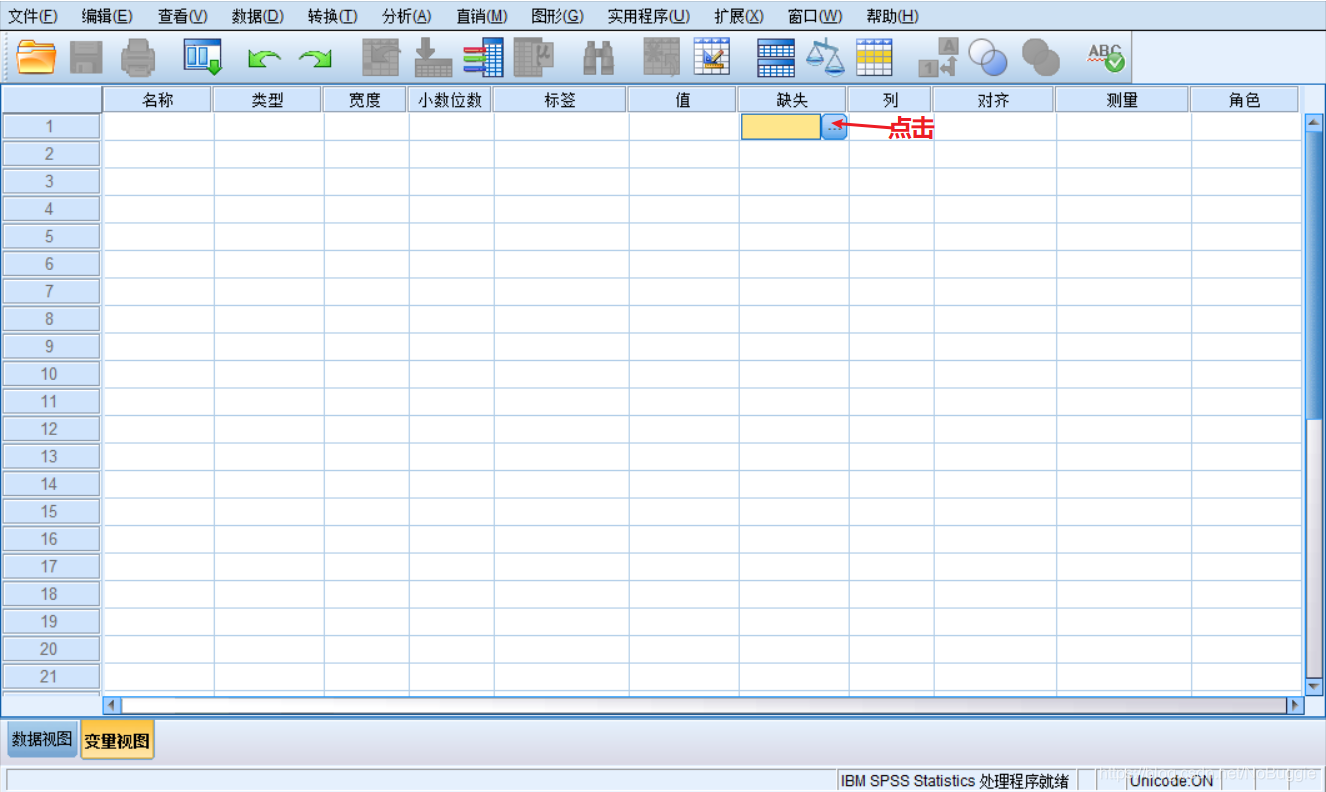Select row header number 10
This screenshot has width=1326, height=792.
(x=51, y=374)
